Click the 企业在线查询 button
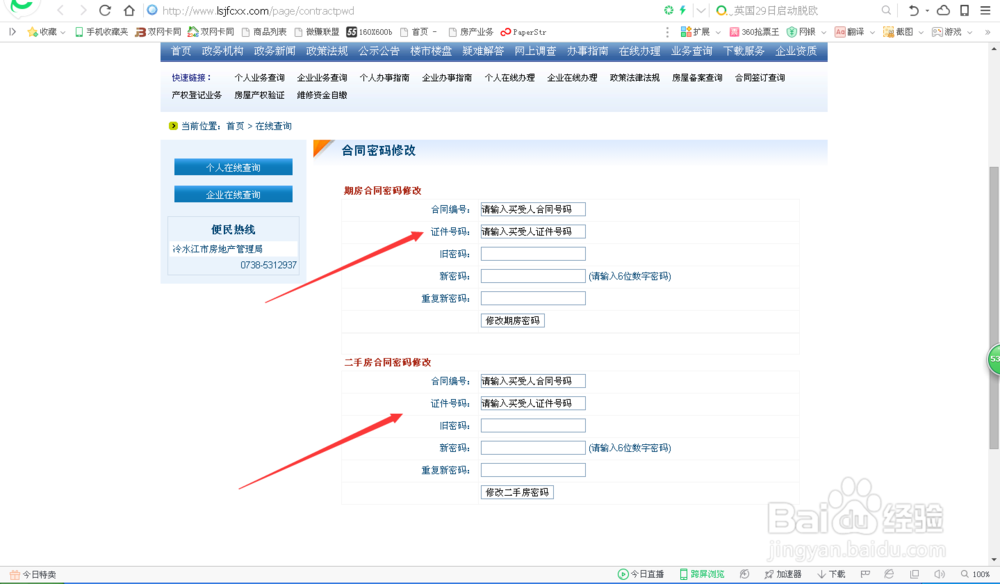Image resolution: width=1000 pixels, height=584 pixels. coord(233,194)
